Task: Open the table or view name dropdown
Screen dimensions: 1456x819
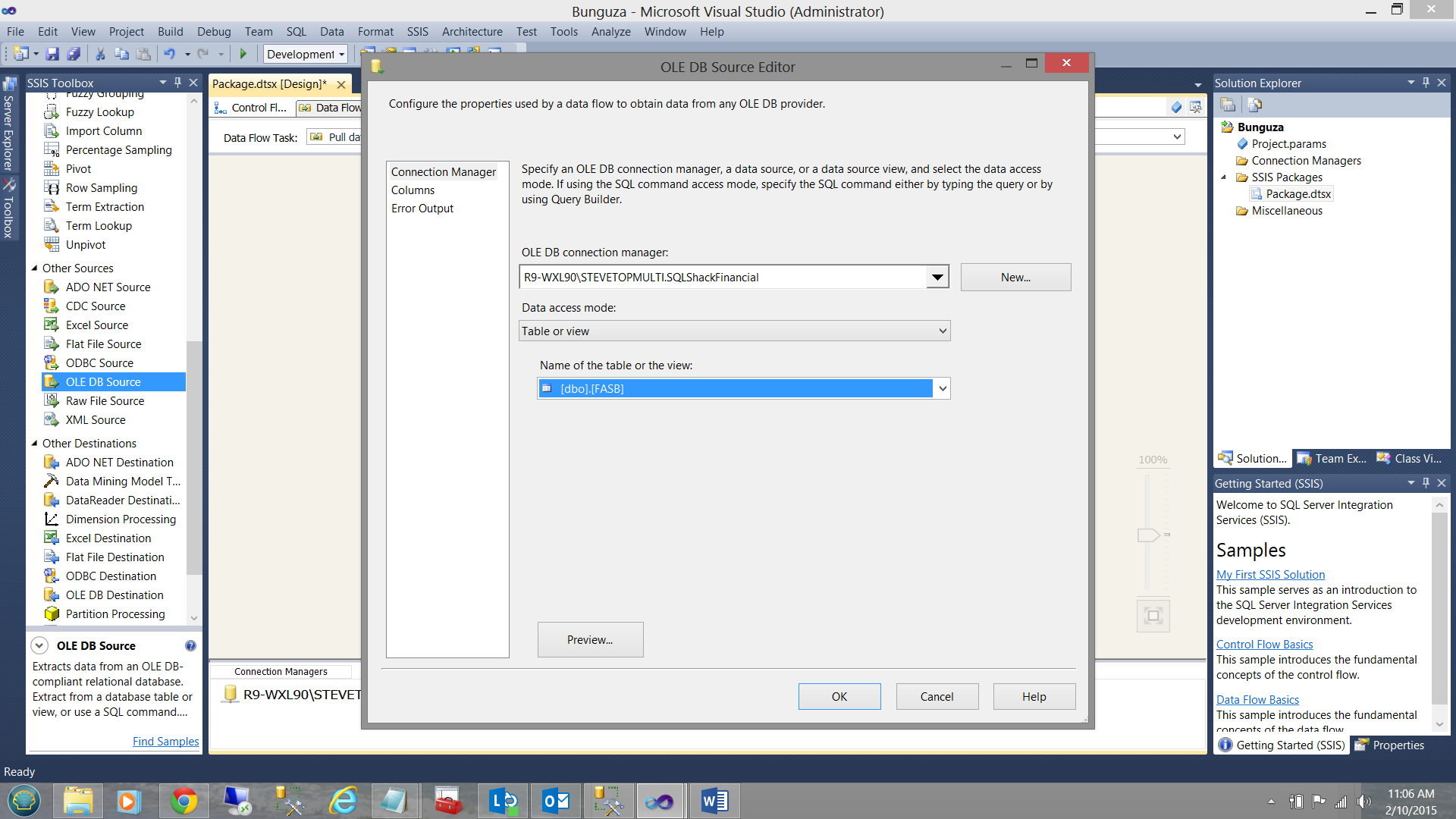Action: [x=942, y=388]
